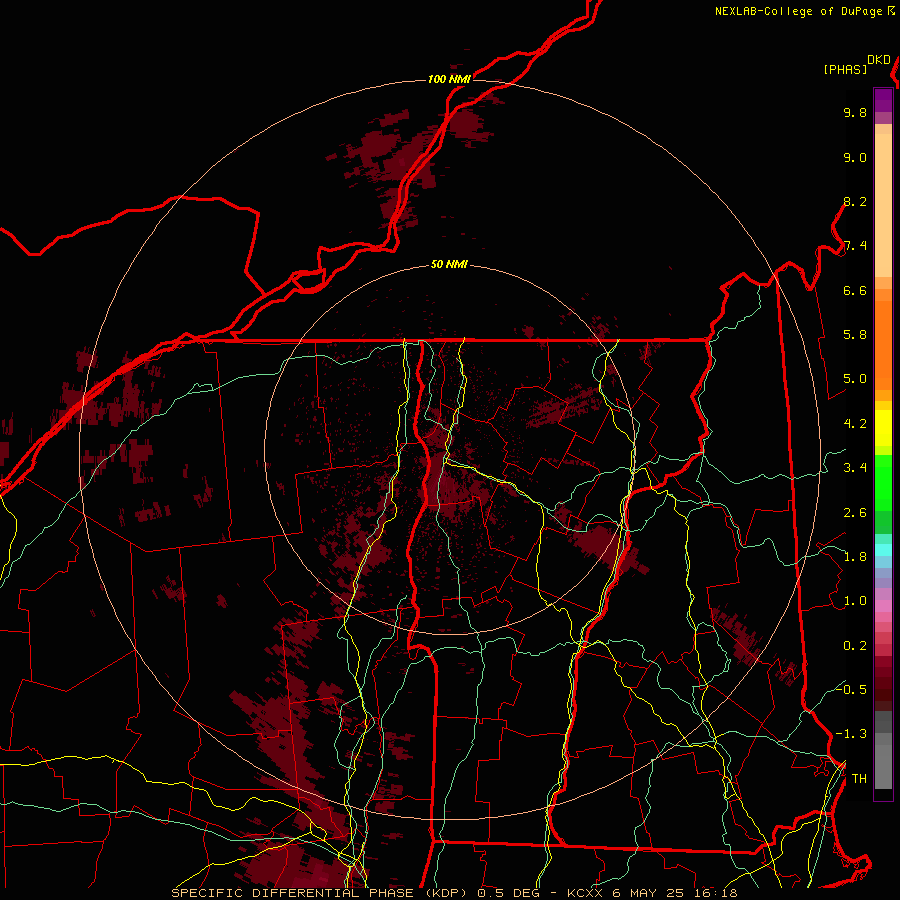Click the 3.4 scale value
900x900 pixels.
point(855,468)
